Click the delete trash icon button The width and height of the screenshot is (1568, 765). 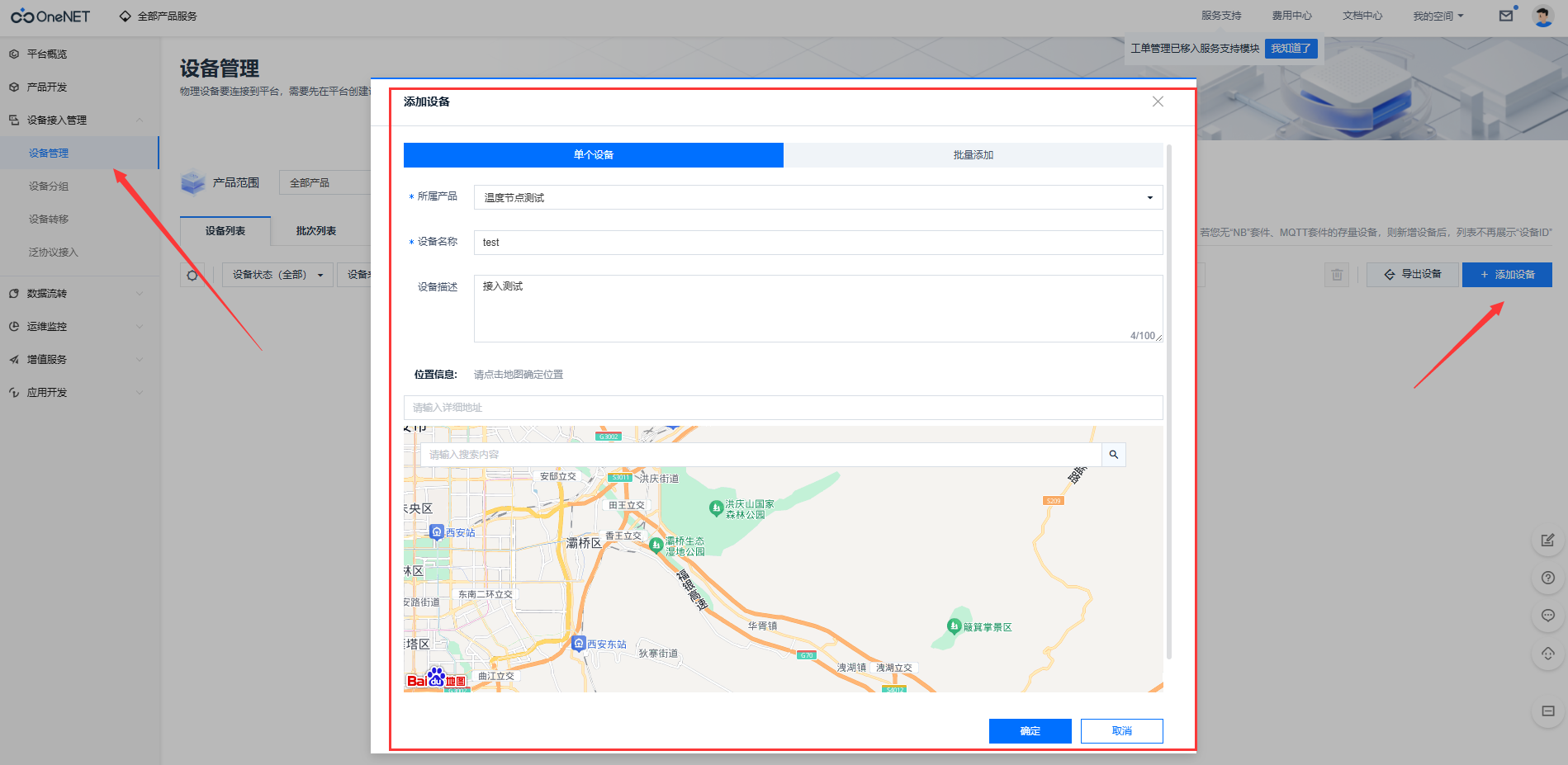coord(1337,275)
